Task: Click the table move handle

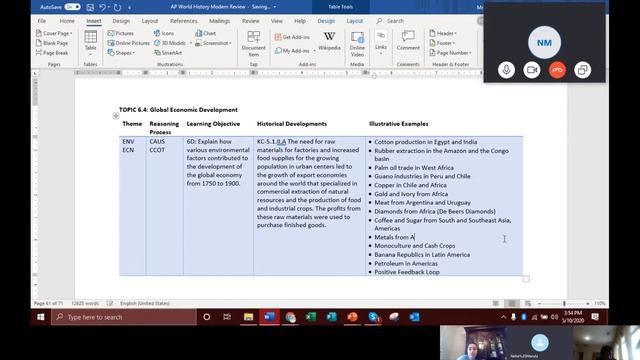Action: click(x=116, y=116)
